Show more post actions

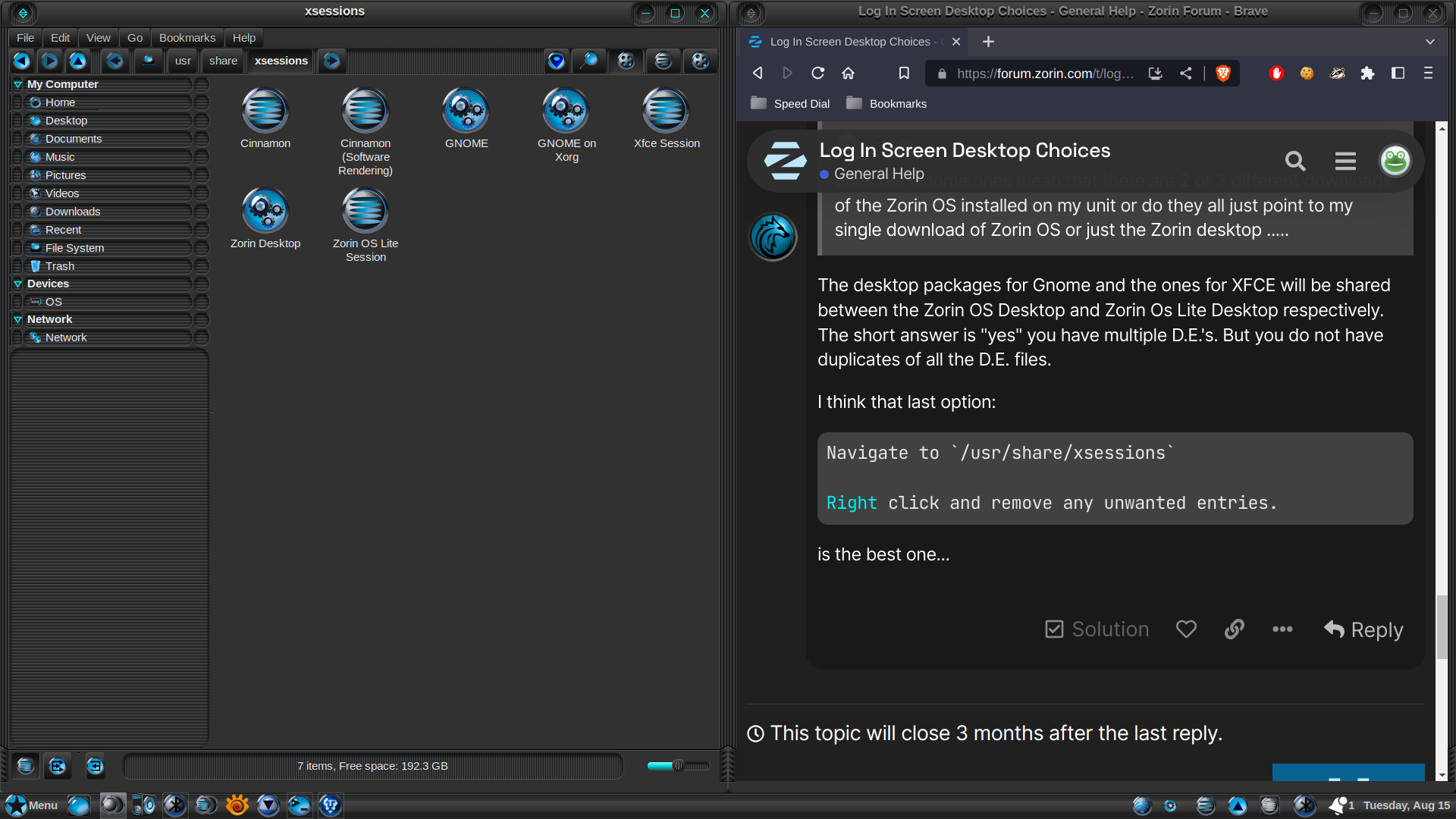click(1282, 629)
